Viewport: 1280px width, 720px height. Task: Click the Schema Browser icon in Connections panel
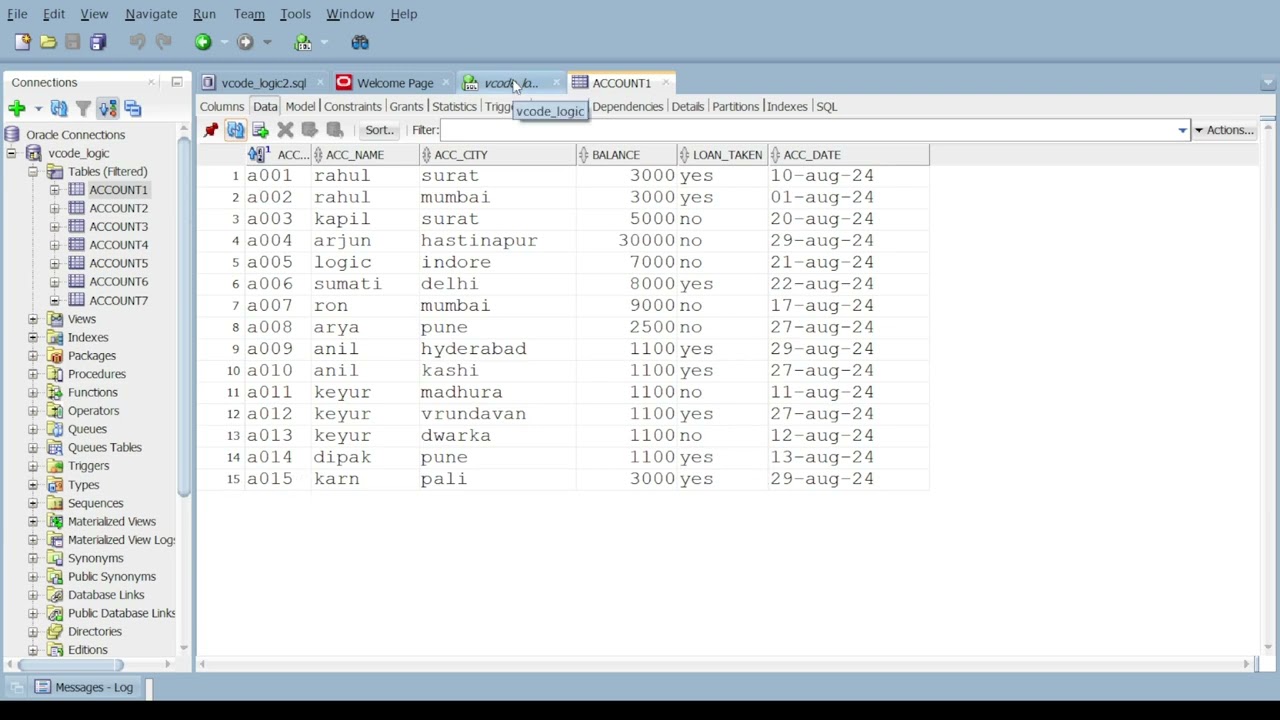(x=108, y=108)
